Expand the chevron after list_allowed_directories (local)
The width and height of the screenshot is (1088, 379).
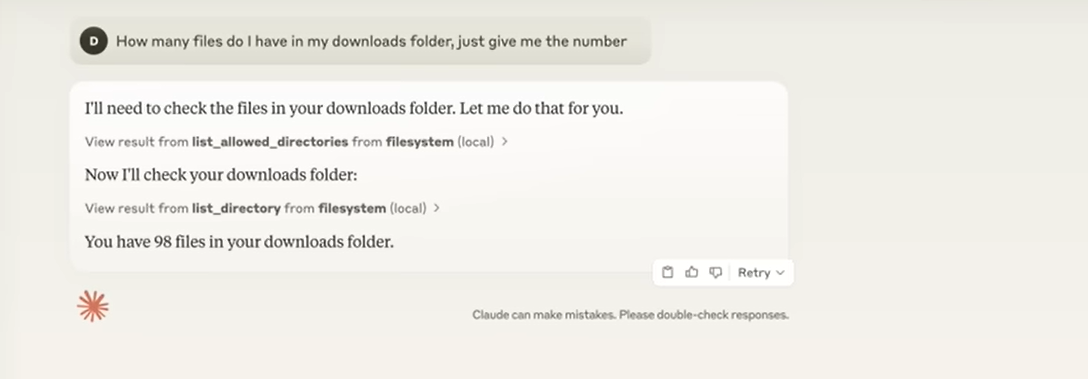[504, 142]
